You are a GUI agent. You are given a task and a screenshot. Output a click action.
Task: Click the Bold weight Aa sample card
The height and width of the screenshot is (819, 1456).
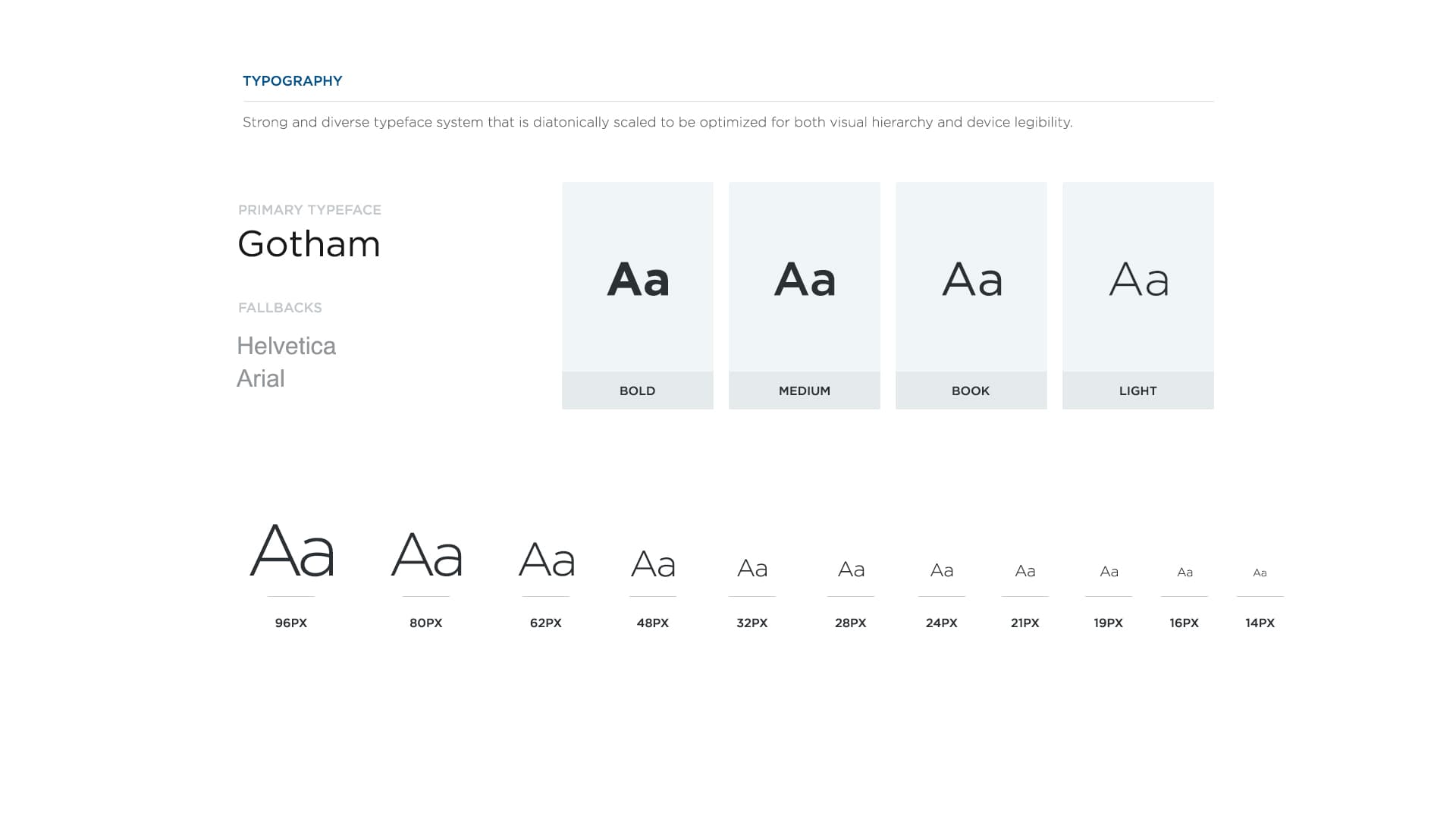pyautogui.click(x=637, y=296)
